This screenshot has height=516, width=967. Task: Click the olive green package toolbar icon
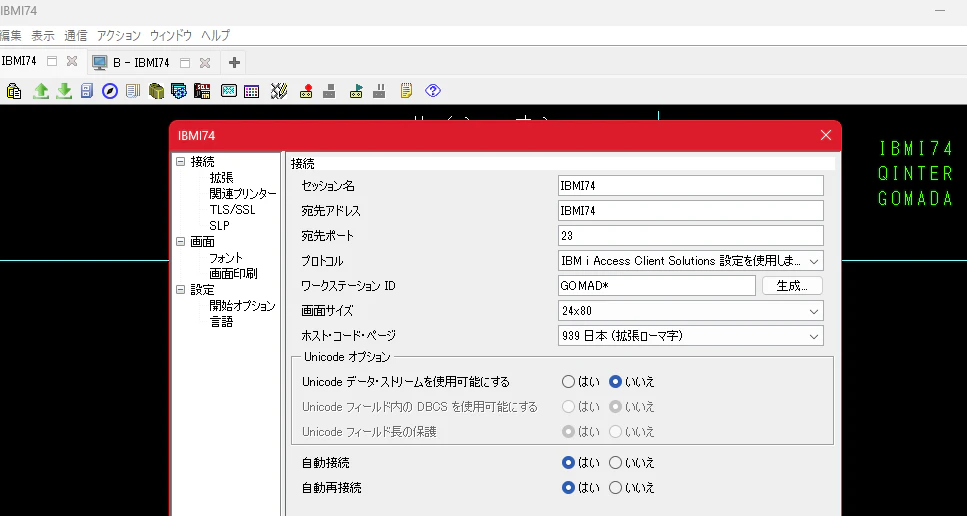(x=157, y=91)
